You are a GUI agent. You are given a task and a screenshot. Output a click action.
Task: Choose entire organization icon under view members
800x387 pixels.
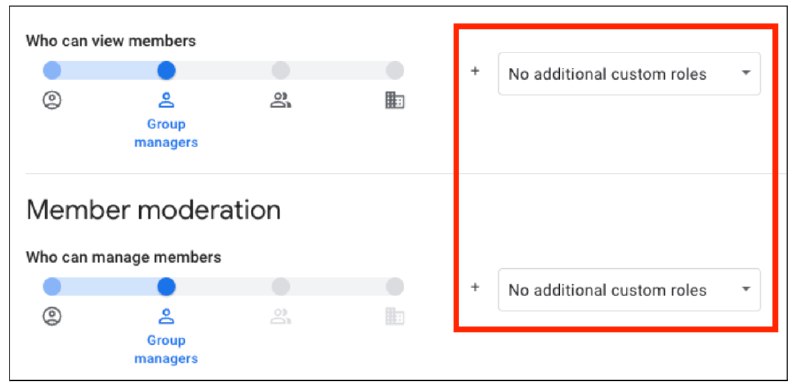click(x=394, y=101)
